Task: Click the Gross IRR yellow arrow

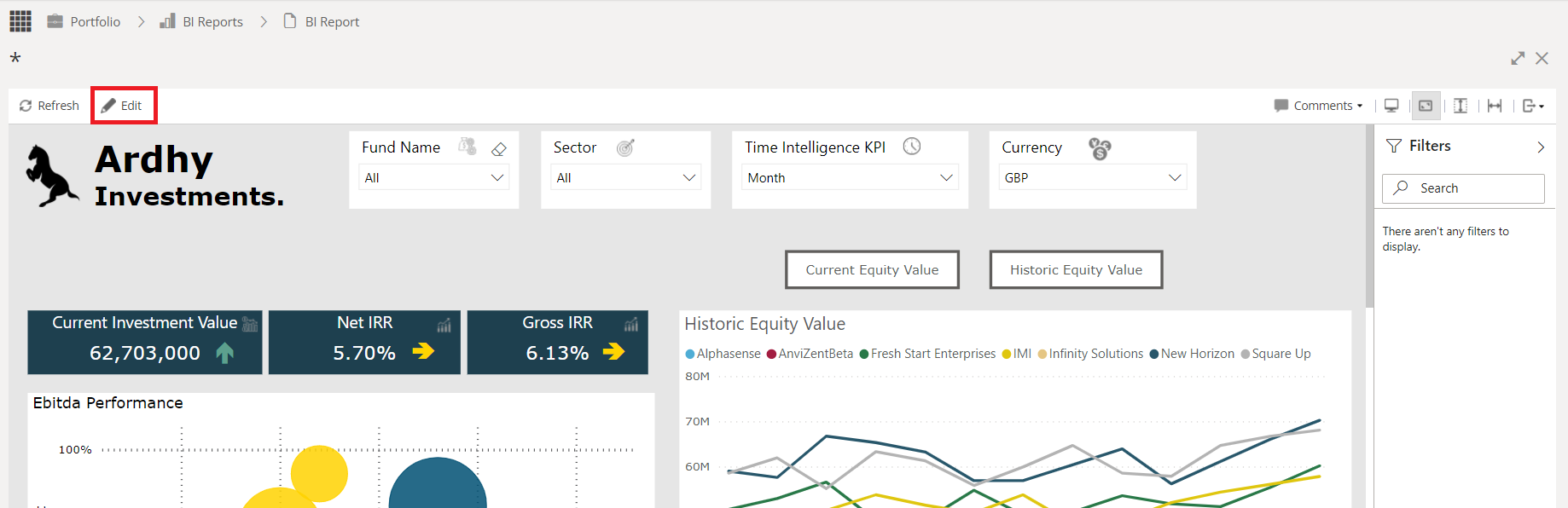Action: click(x=614, y=351)
